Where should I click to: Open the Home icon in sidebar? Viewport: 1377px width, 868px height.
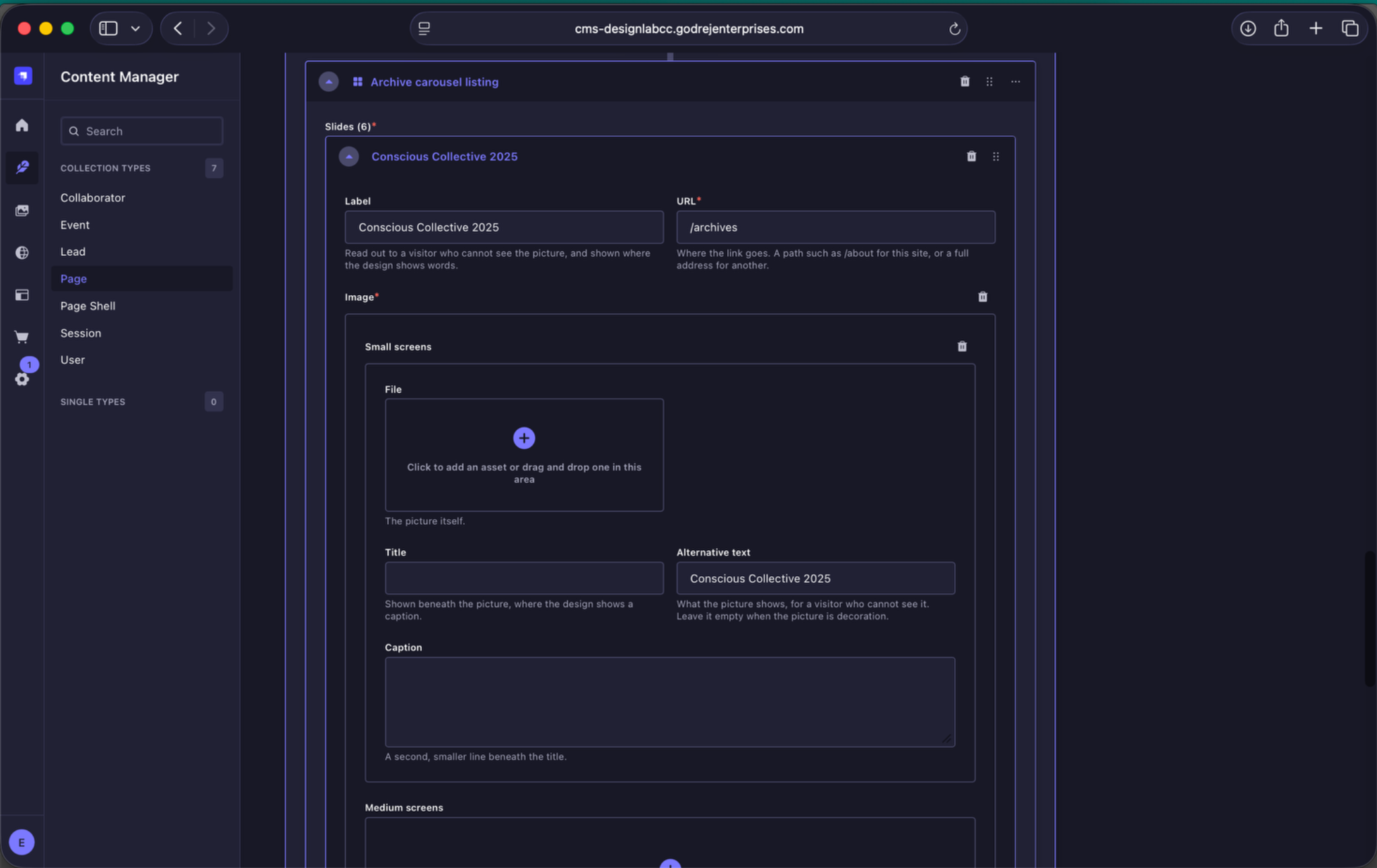point(22,126)
